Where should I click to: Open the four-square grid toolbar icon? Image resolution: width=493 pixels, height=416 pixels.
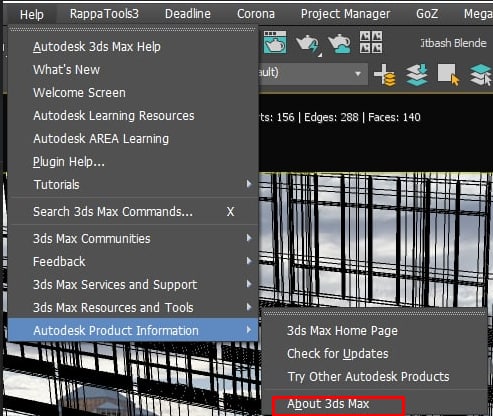pyautogui.click(x=371, y=42)
